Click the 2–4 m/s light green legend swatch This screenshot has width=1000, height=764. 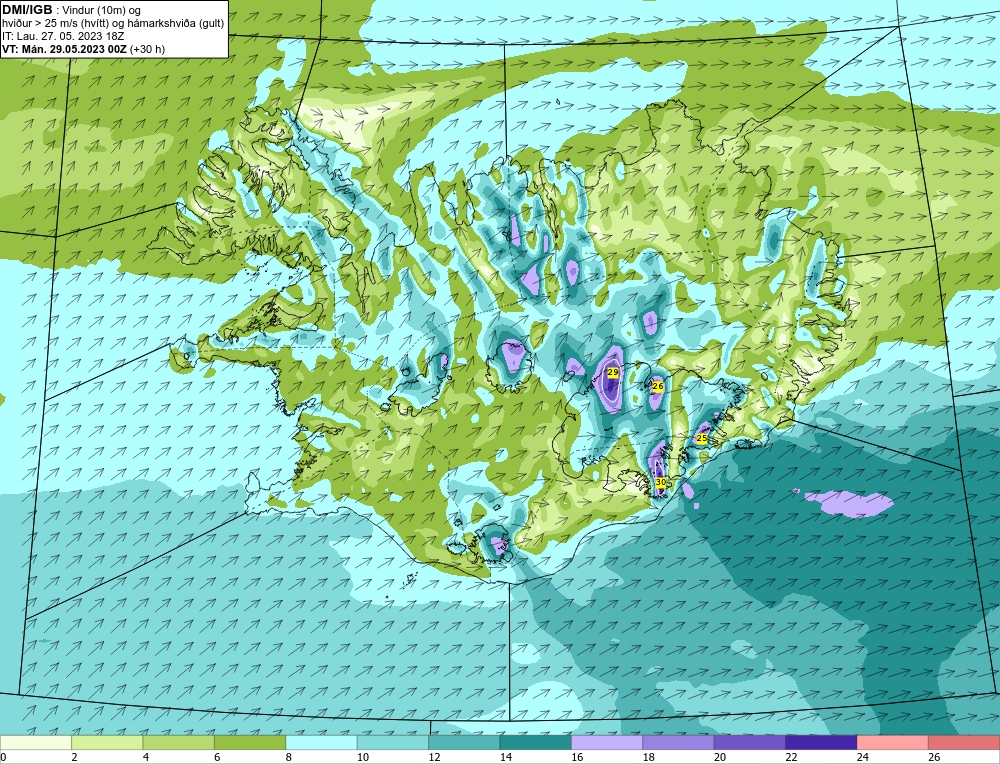click(x=107, y=742)
